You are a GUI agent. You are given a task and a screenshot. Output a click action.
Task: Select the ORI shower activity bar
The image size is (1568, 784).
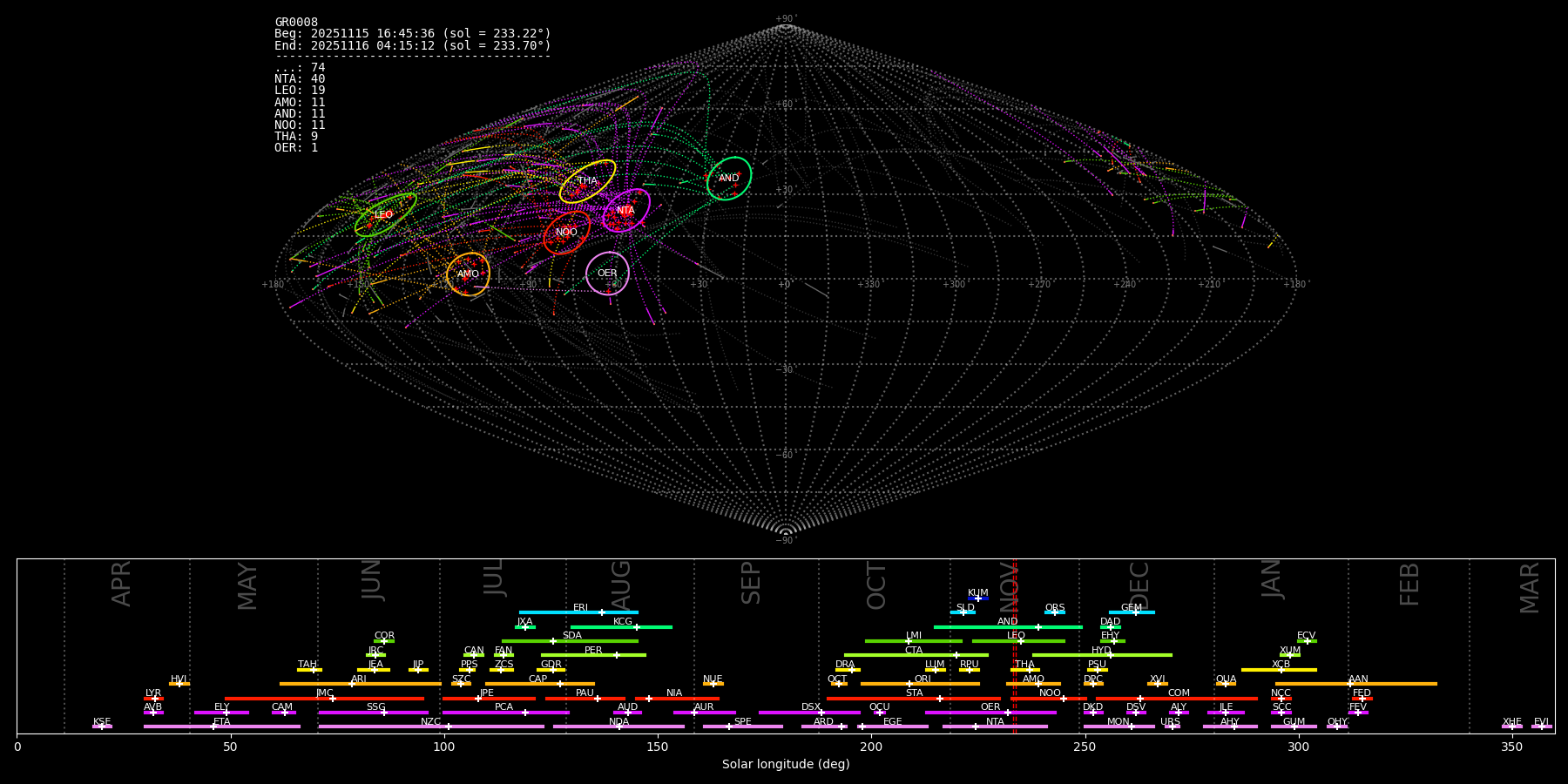point(920,684)
